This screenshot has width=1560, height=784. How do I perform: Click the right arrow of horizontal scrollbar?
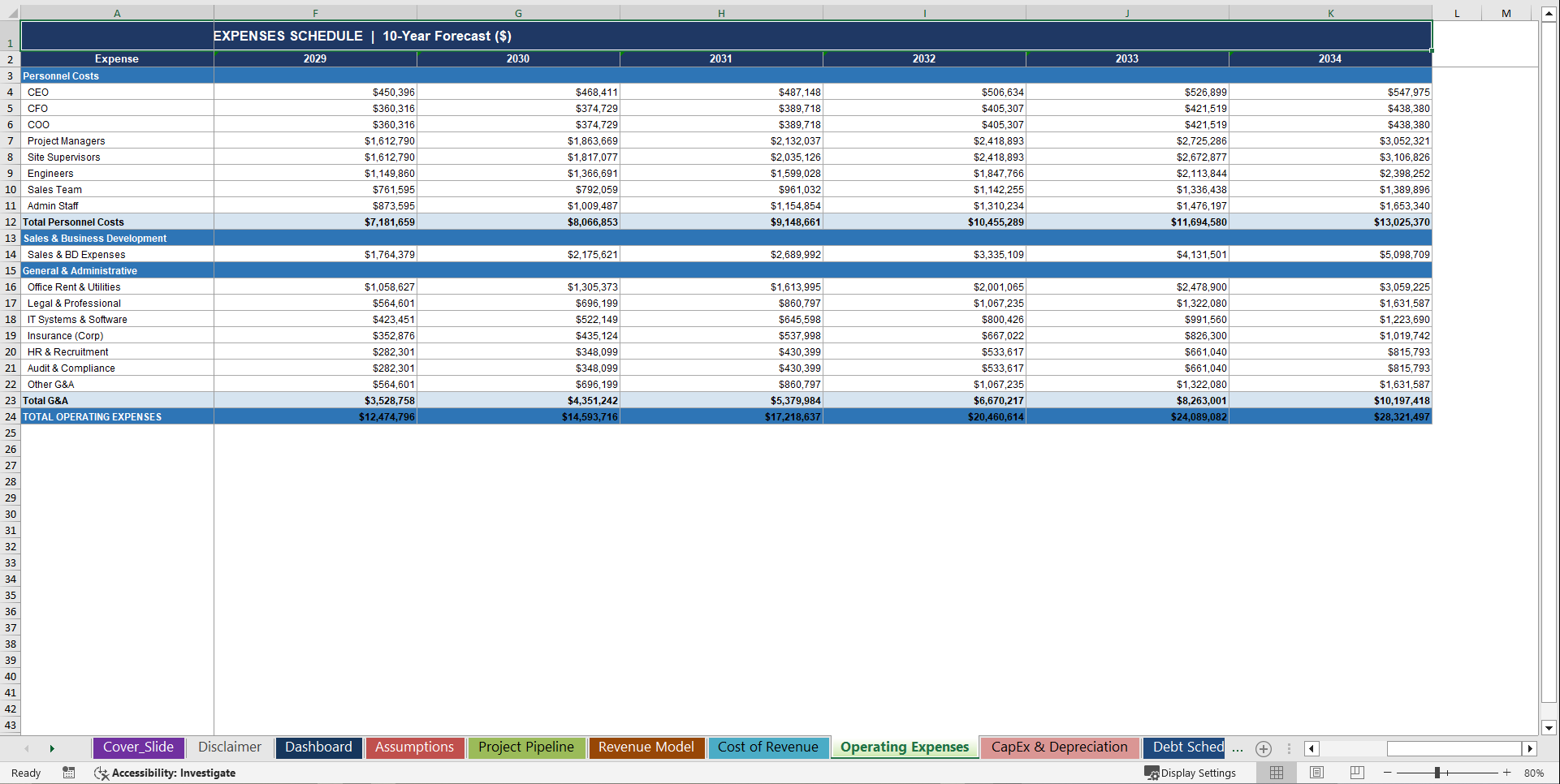pos(1530,748)
